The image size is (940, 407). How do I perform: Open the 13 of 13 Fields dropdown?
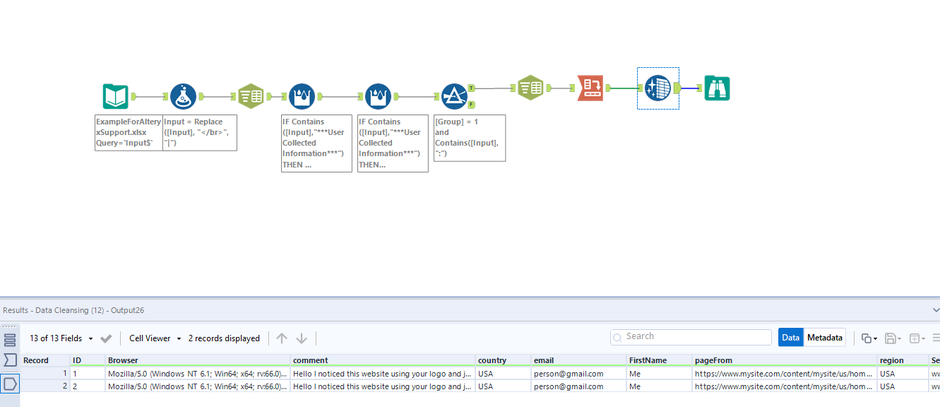[62, 338]
